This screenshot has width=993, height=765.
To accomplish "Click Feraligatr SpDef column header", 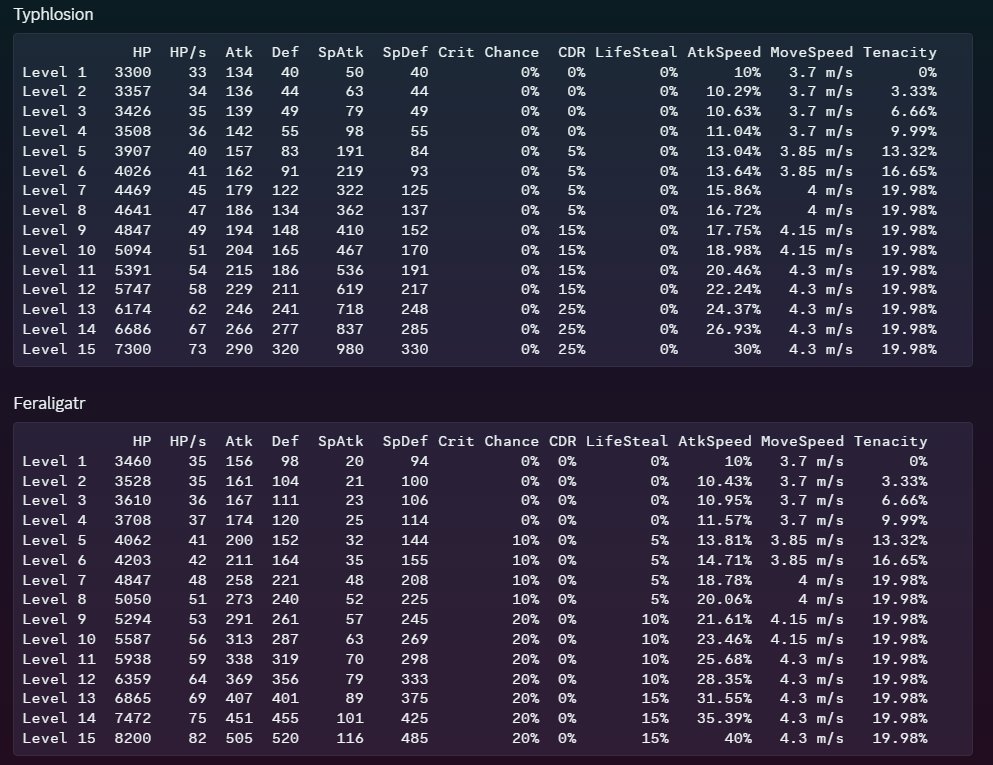I will point(405,441).
